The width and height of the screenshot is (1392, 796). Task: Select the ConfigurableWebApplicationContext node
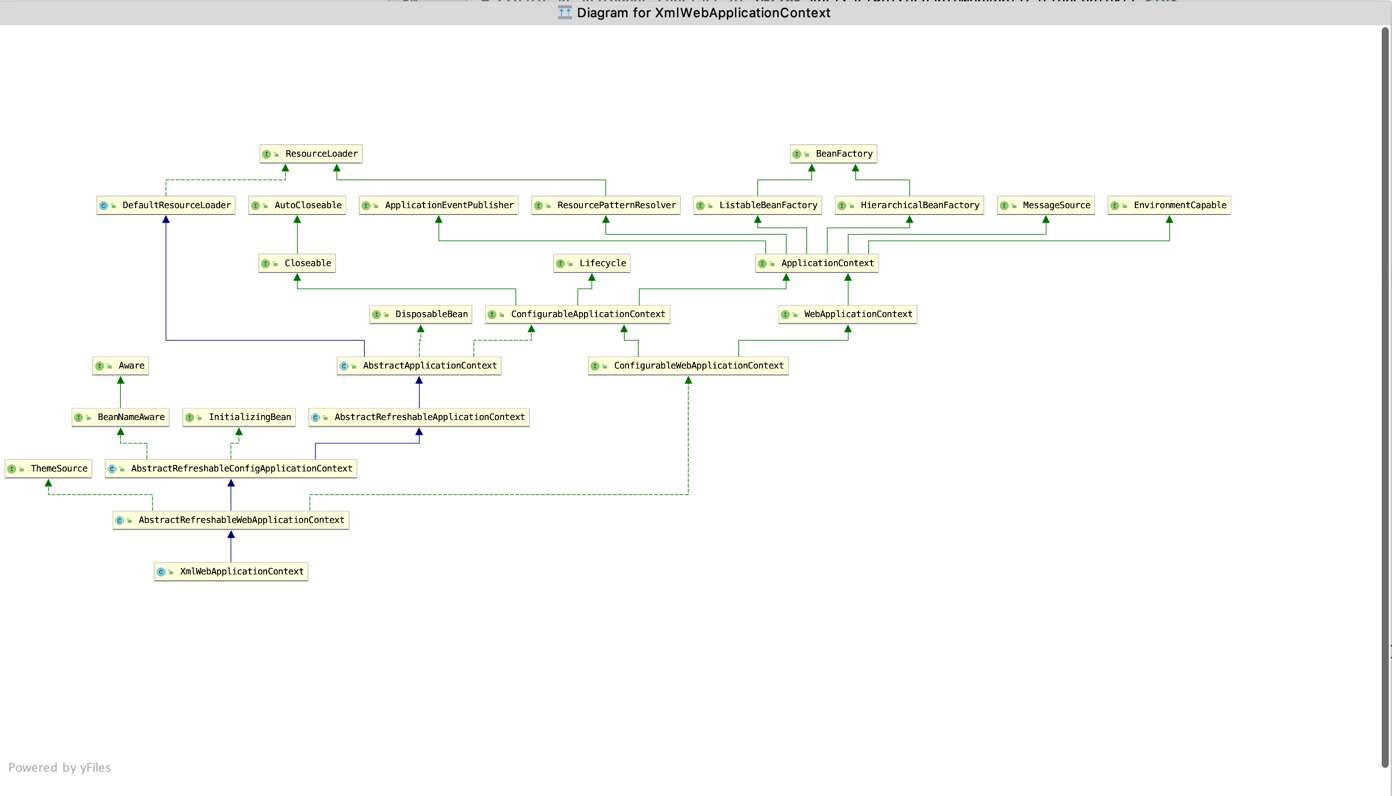coord(688,366)
